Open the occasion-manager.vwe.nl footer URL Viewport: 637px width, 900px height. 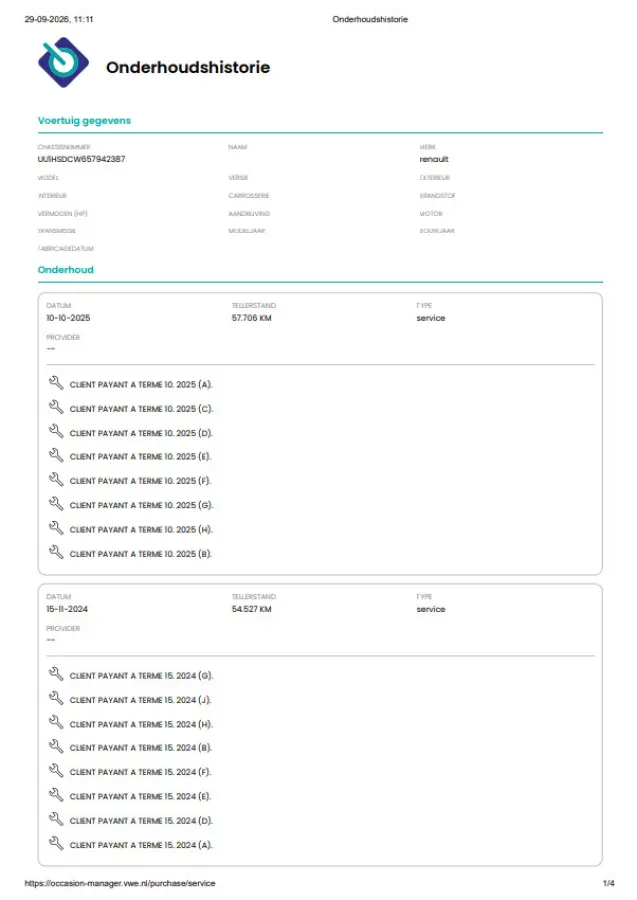pyautogui.click(x=120, y=883)
